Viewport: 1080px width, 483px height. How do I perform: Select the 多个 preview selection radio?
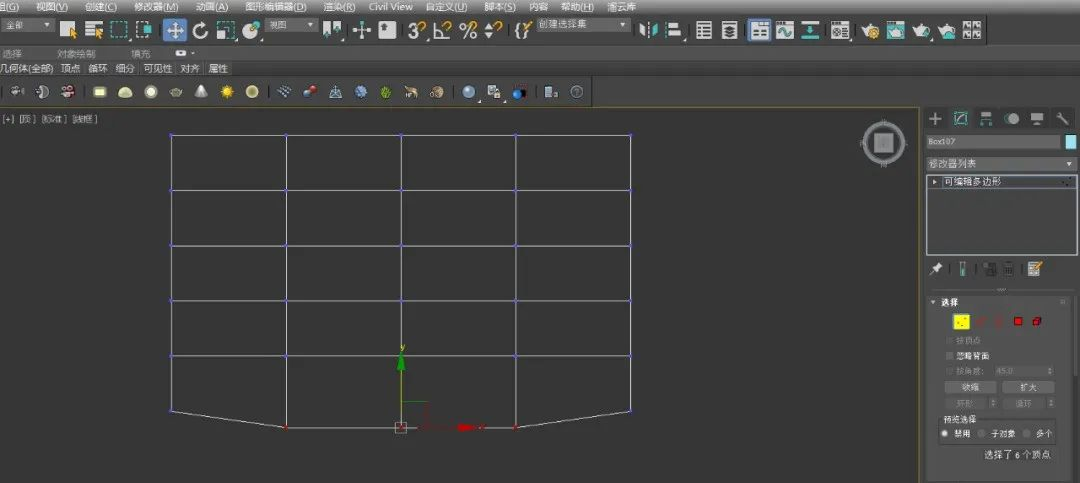1026,433
